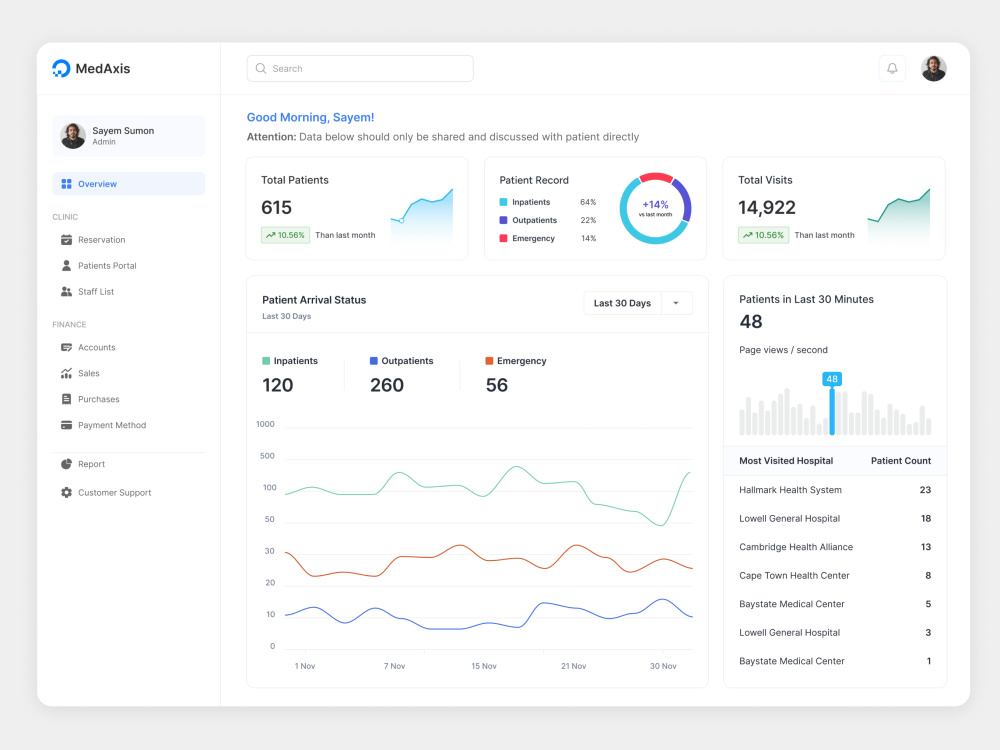
Task: Click Emergency red legend swatch in Patient Record
Action: tap(503, 238)
